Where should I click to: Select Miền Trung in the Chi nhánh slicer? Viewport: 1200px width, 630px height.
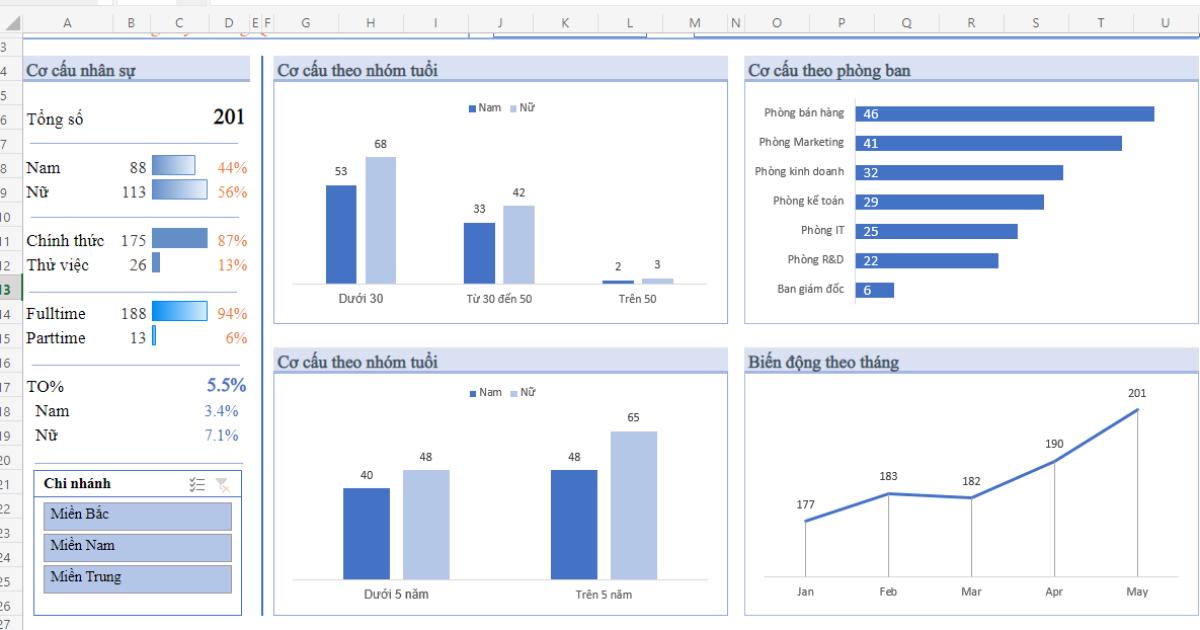[137, 578]
